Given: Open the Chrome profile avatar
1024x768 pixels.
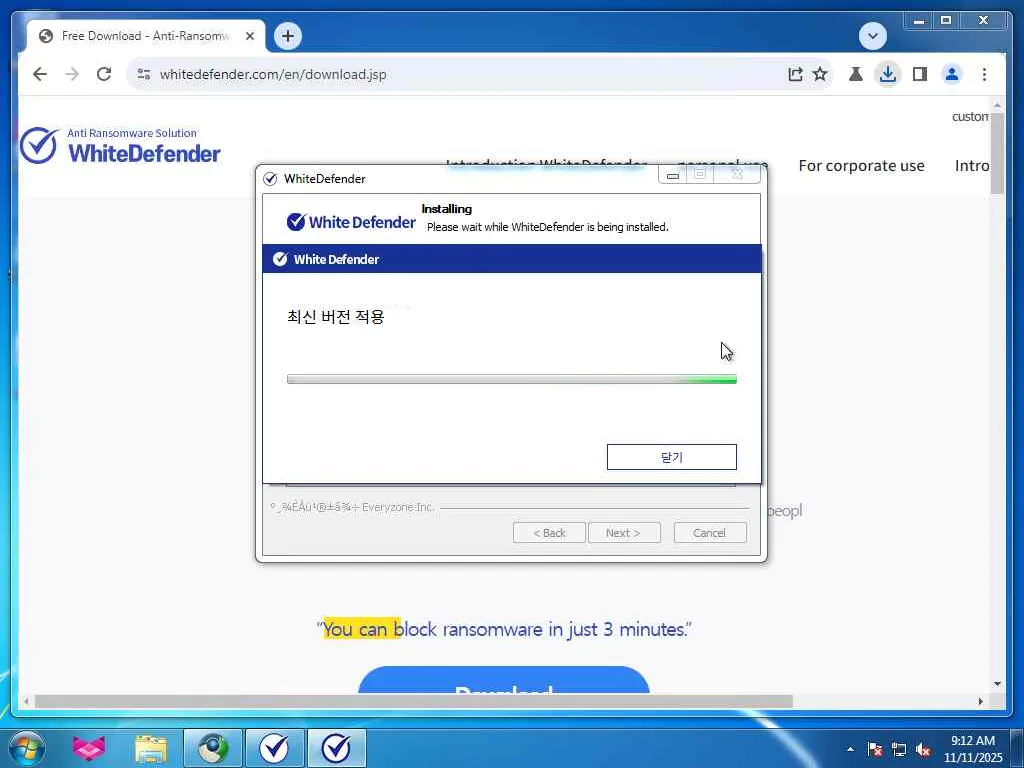Looking at the screenshot, I should [x=952, y=74].
